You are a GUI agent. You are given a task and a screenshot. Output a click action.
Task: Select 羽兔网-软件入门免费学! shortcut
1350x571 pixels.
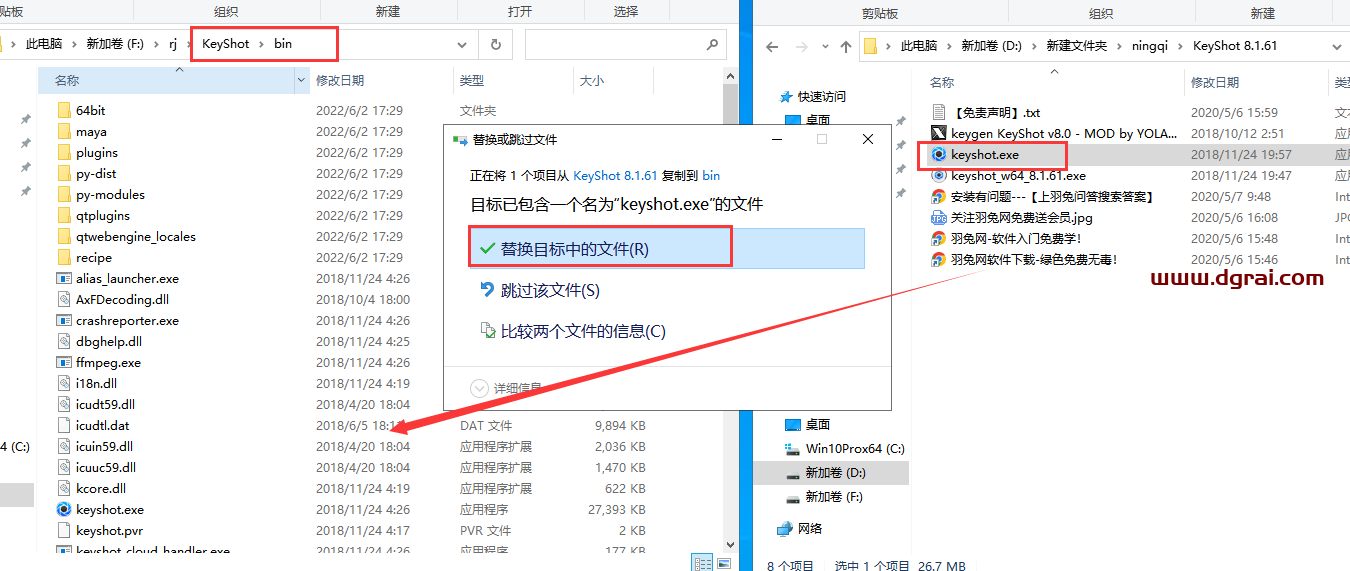pos(1016,239)
